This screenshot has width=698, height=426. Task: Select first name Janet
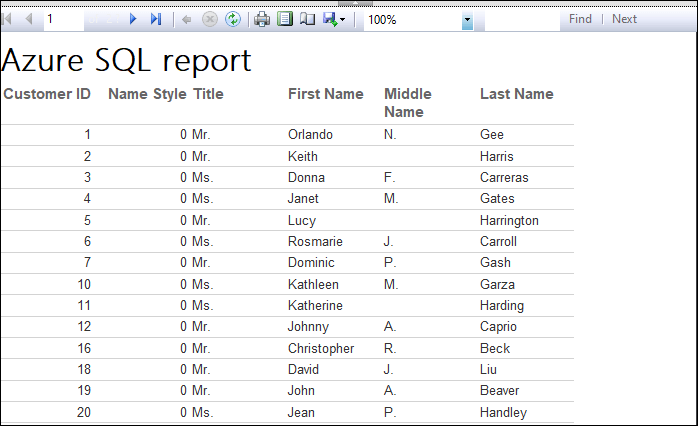click(x=303, y=198)
